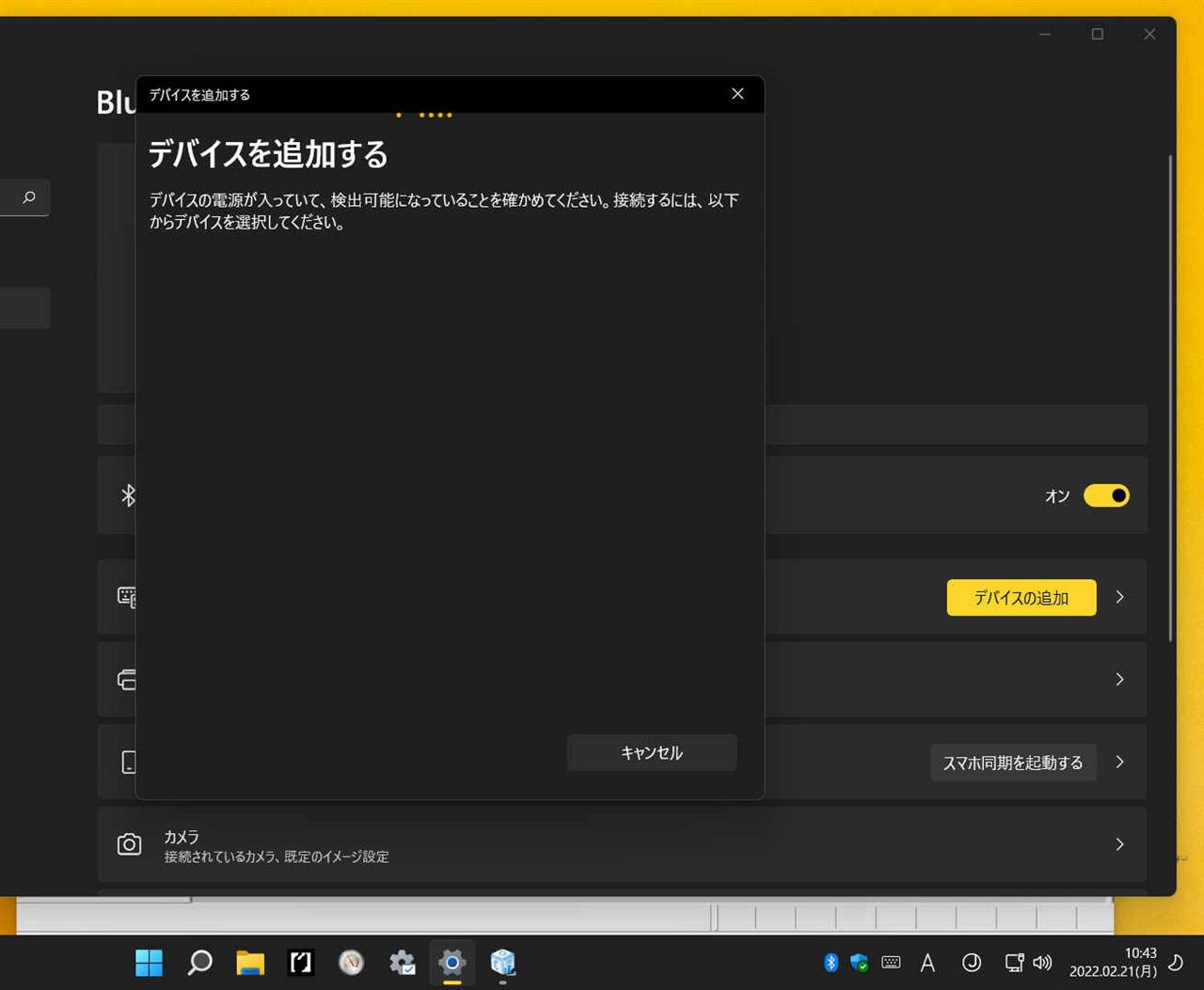
Task: Click the Bluetooth tray icon
Action: (x=831, y=963)
